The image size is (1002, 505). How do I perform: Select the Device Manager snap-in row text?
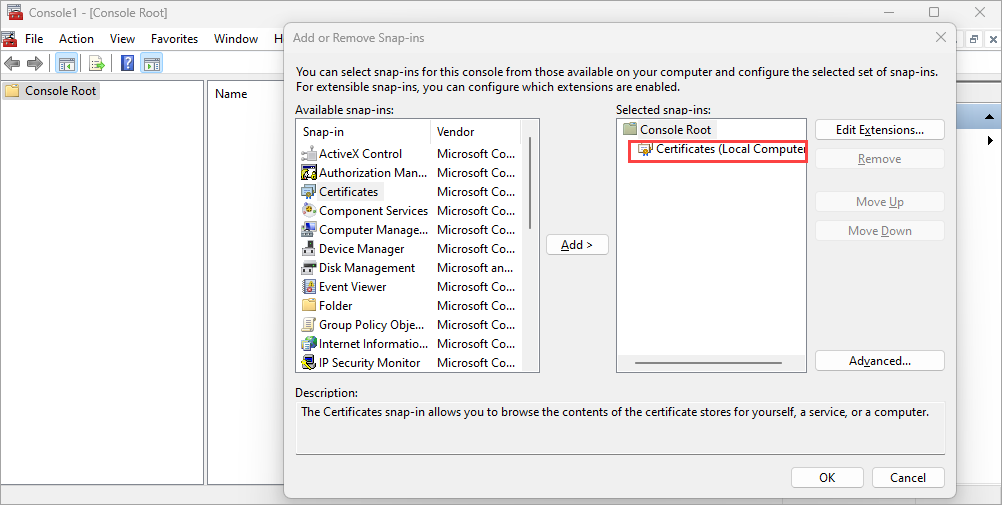[x=362, y=249]
